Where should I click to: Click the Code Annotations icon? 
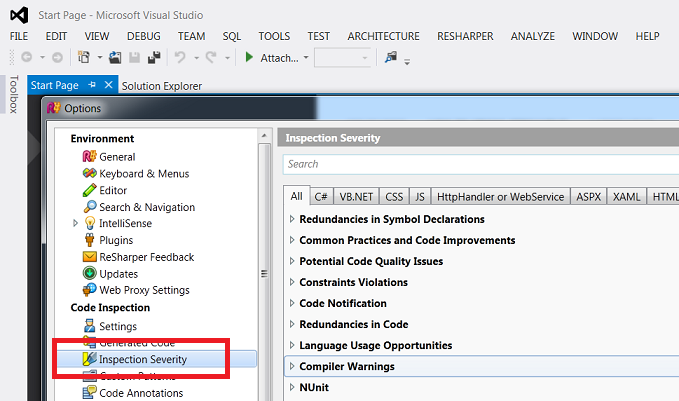[x=89, y=392]
